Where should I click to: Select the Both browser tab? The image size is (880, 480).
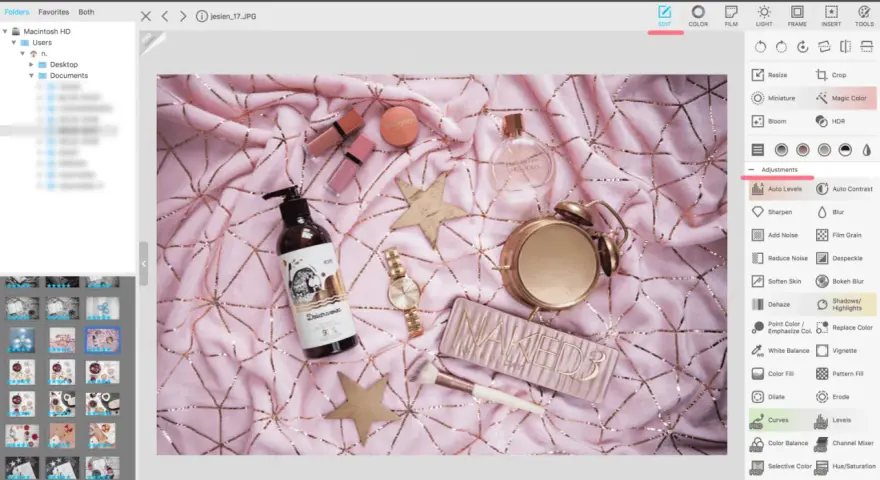(86, 12)
